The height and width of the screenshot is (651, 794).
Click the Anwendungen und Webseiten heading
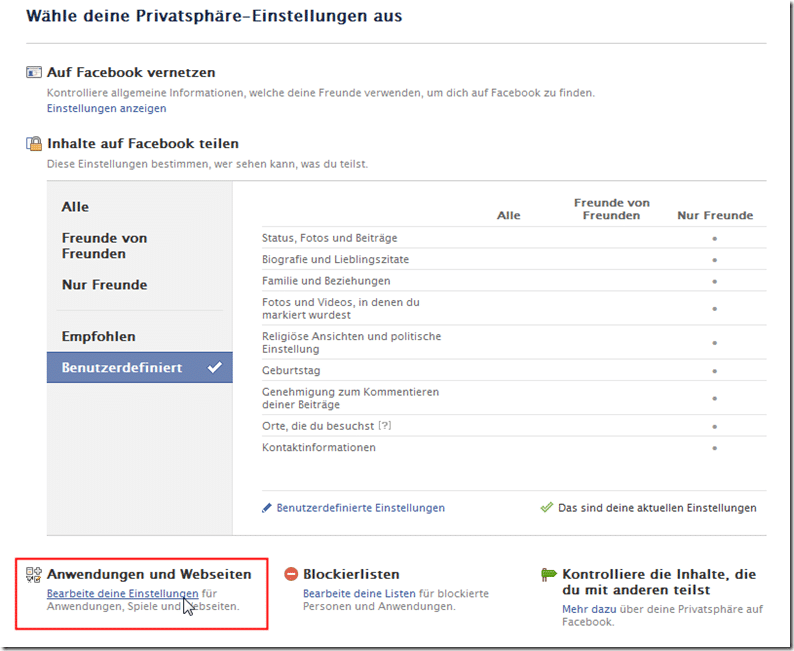[x=149, y=574]
